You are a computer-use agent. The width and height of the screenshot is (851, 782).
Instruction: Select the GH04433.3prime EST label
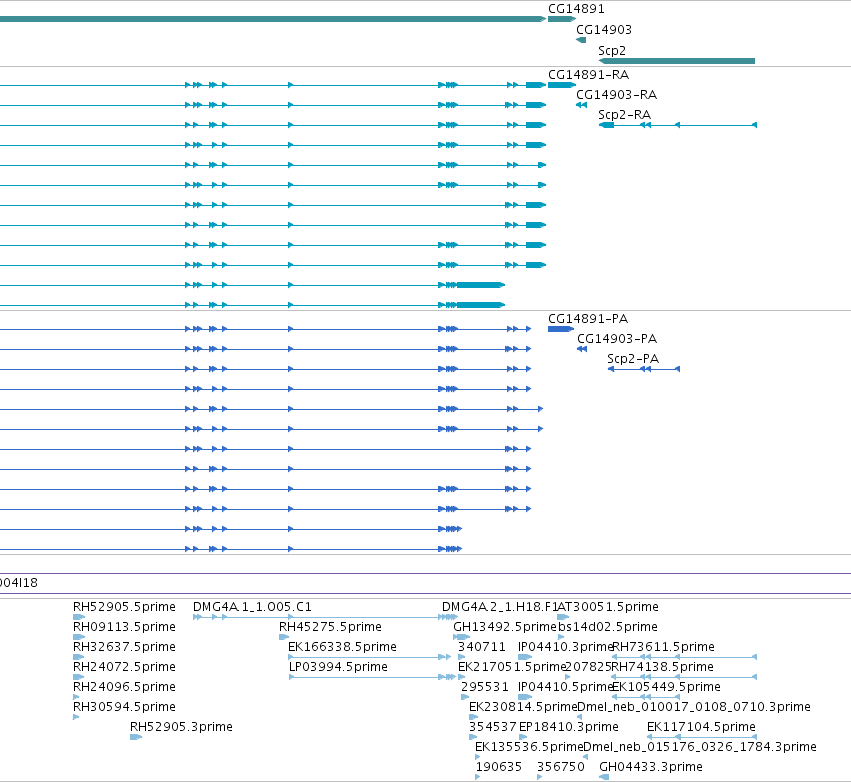pos(651,767)
